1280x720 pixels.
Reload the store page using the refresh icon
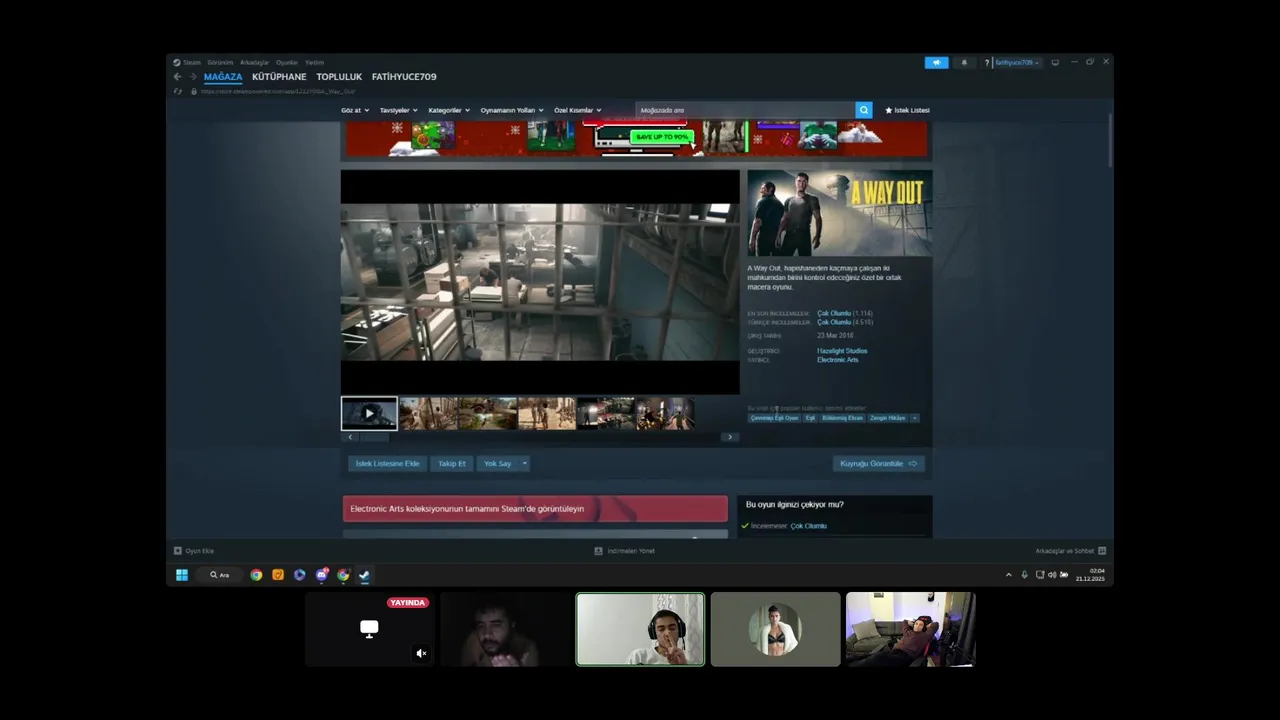(x=178, y=91)
